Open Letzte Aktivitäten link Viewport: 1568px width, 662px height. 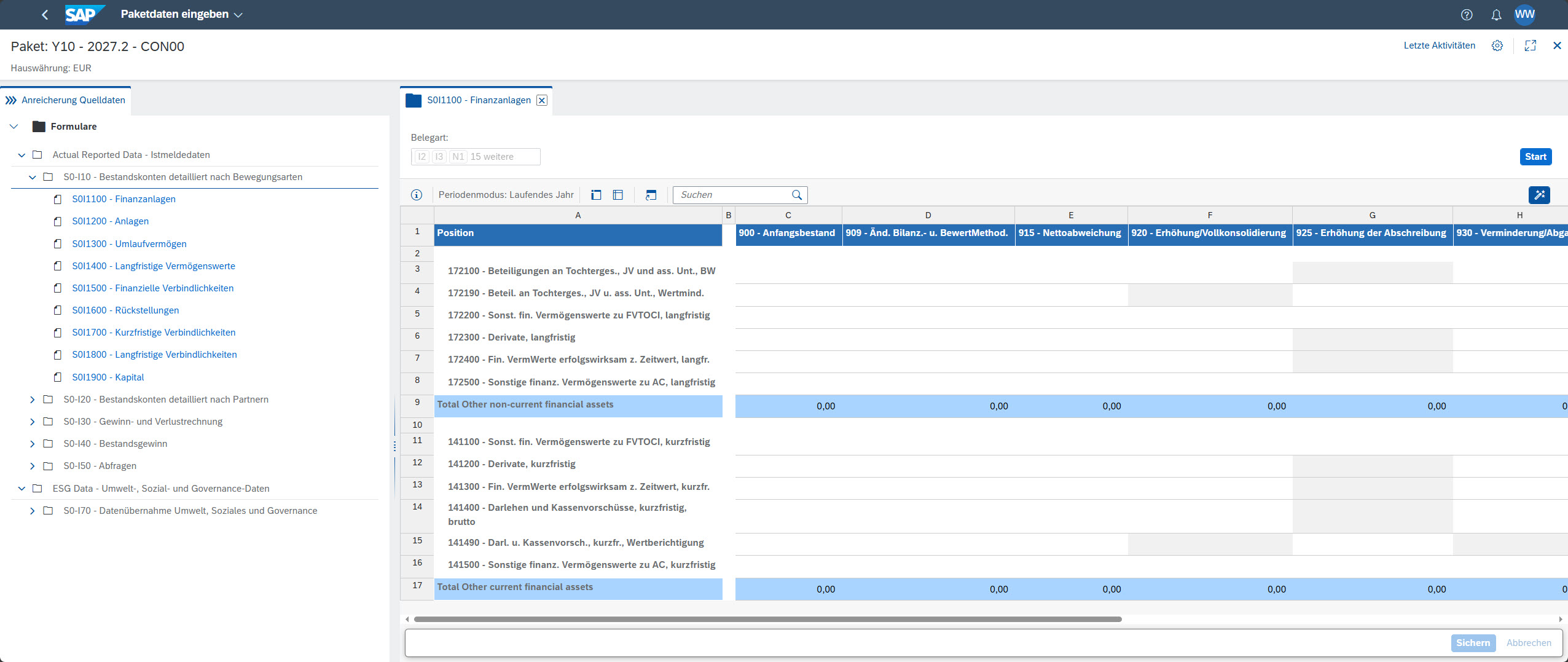[x=1439, y=45]
